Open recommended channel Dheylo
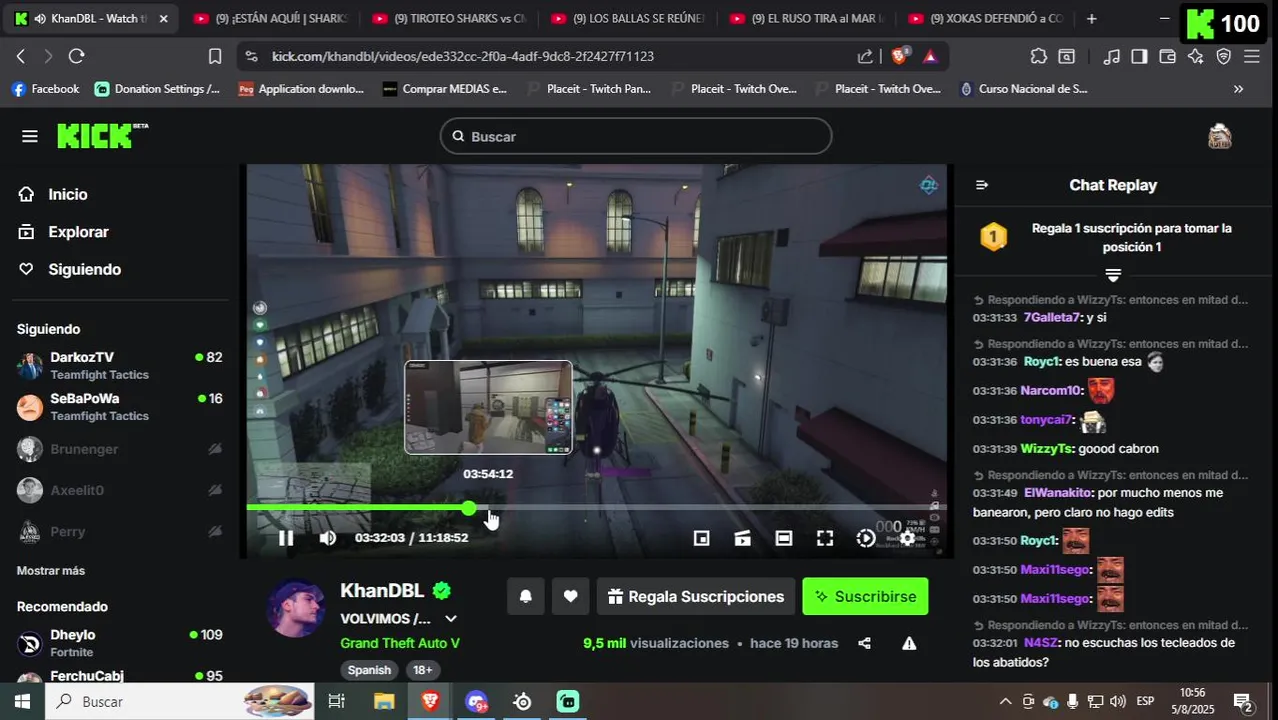The height and width of the screenshot is (720, 1278). (x=120, y=643)
